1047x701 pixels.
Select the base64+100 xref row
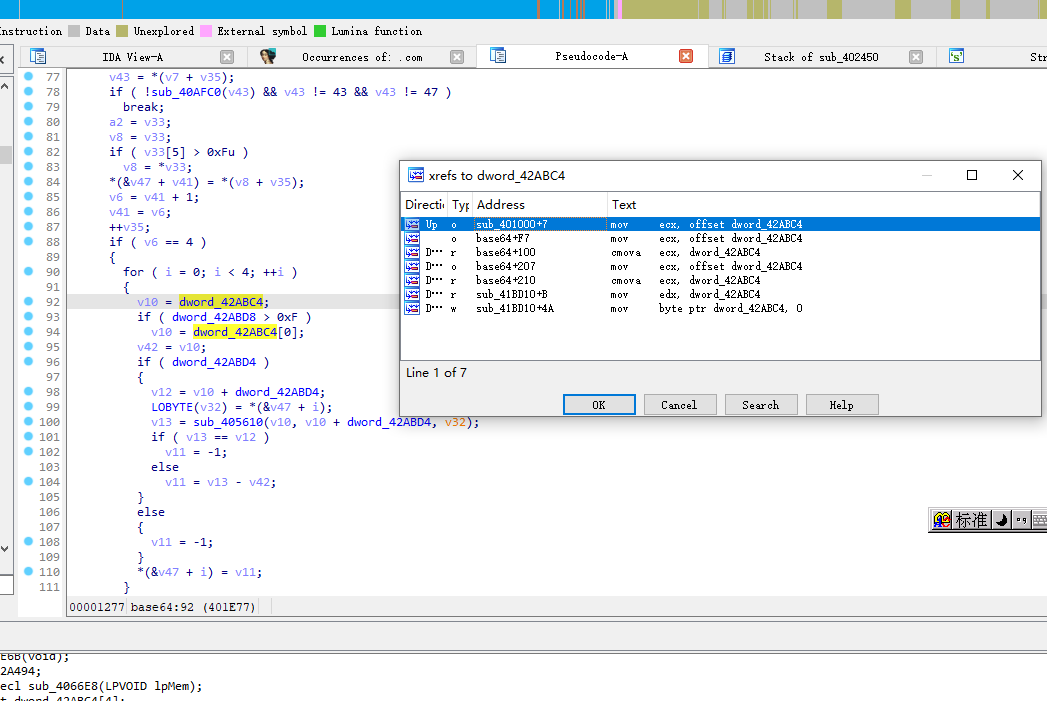click(x=505, y=253)
